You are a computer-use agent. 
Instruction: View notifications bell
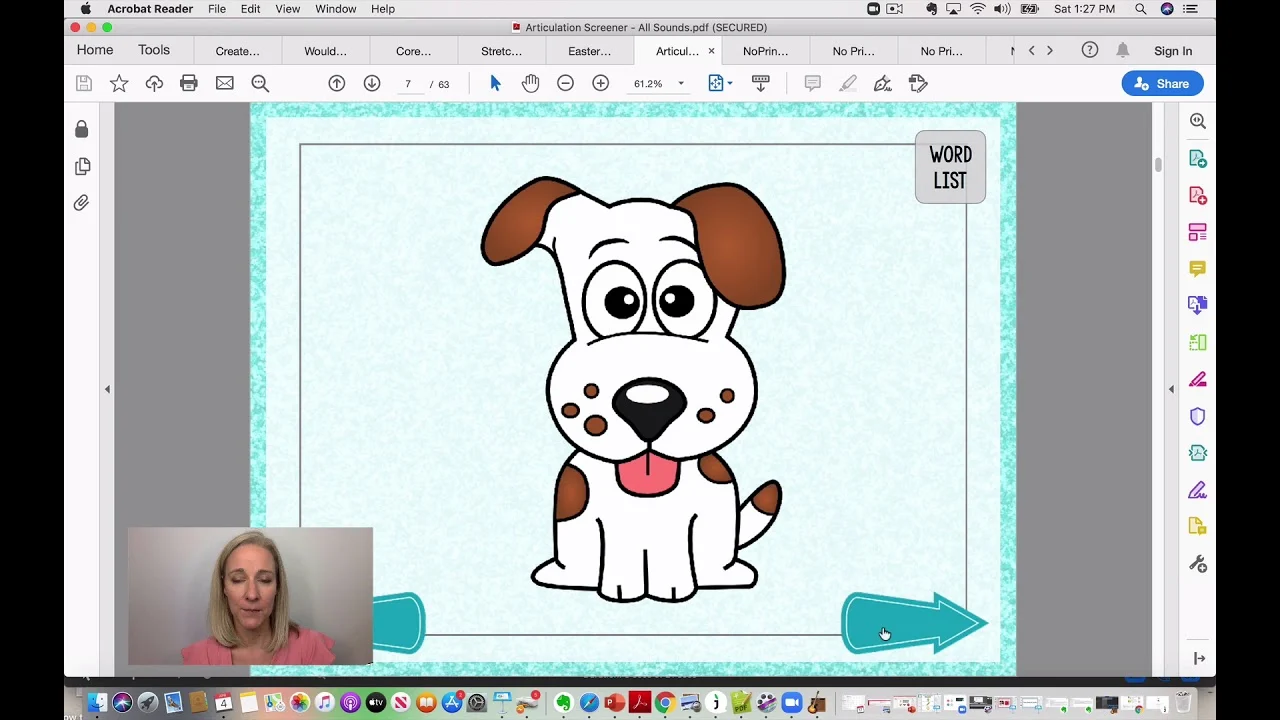click(x=1123, y=50)
